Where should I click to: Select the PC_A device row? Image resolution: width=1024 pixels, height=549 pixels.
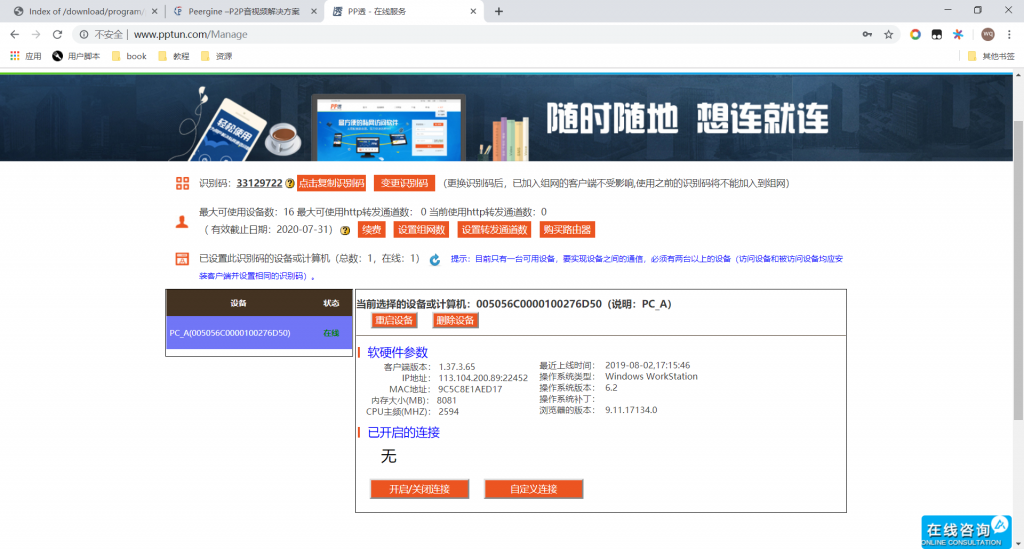pyautogui.click(x=259, y=333)
